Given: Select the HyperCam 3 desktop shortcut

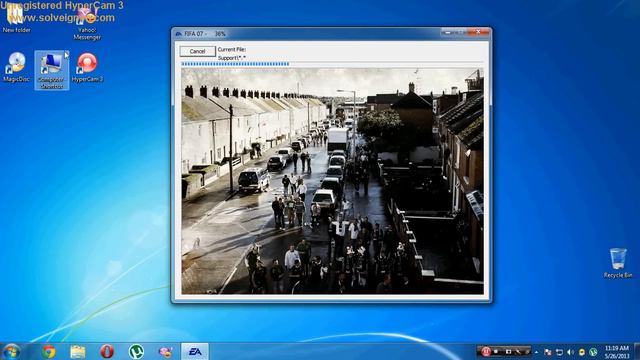Looking at the screenshot, I should [87, 68].
